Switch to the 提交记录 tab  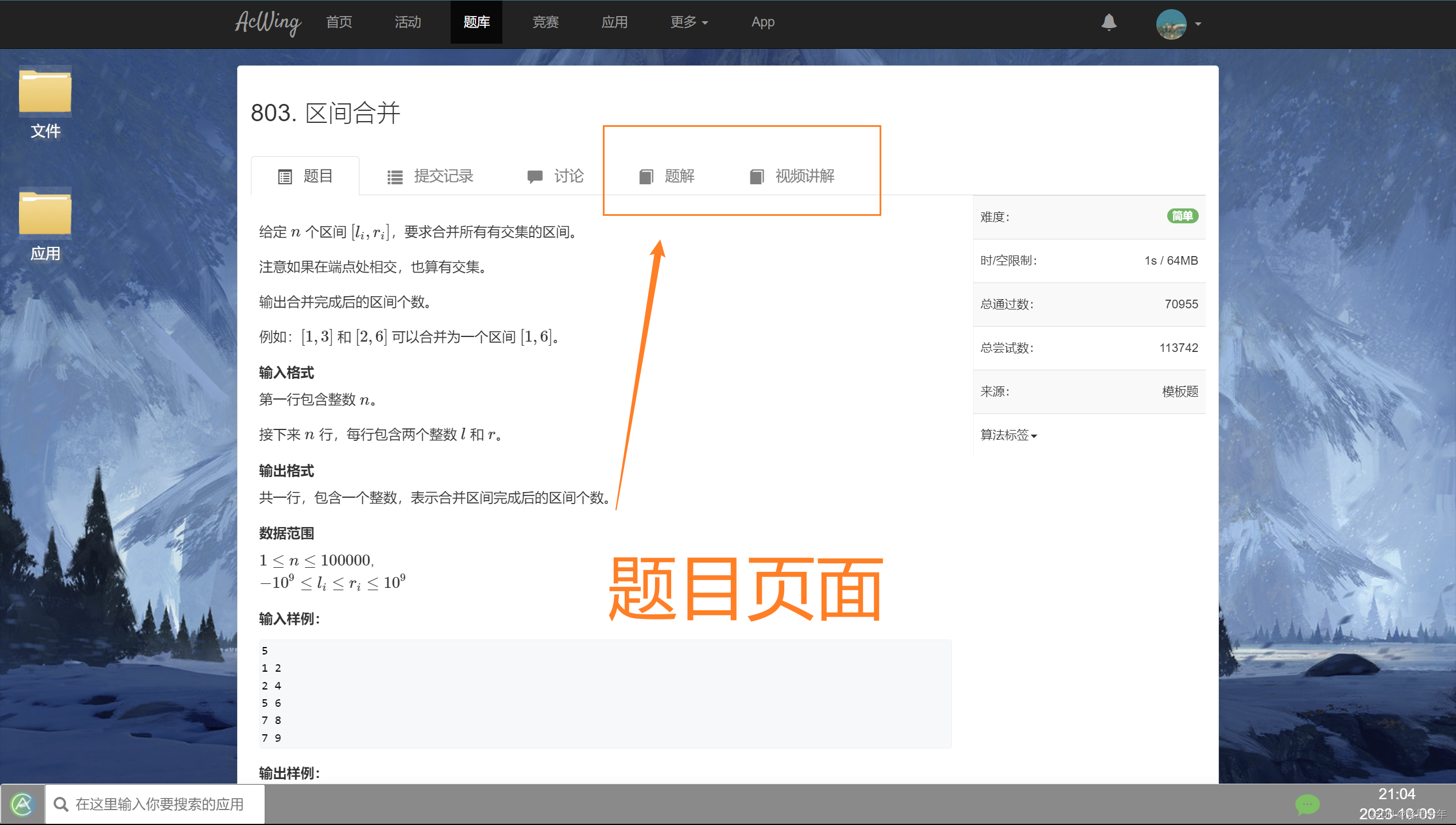point(430,176)
